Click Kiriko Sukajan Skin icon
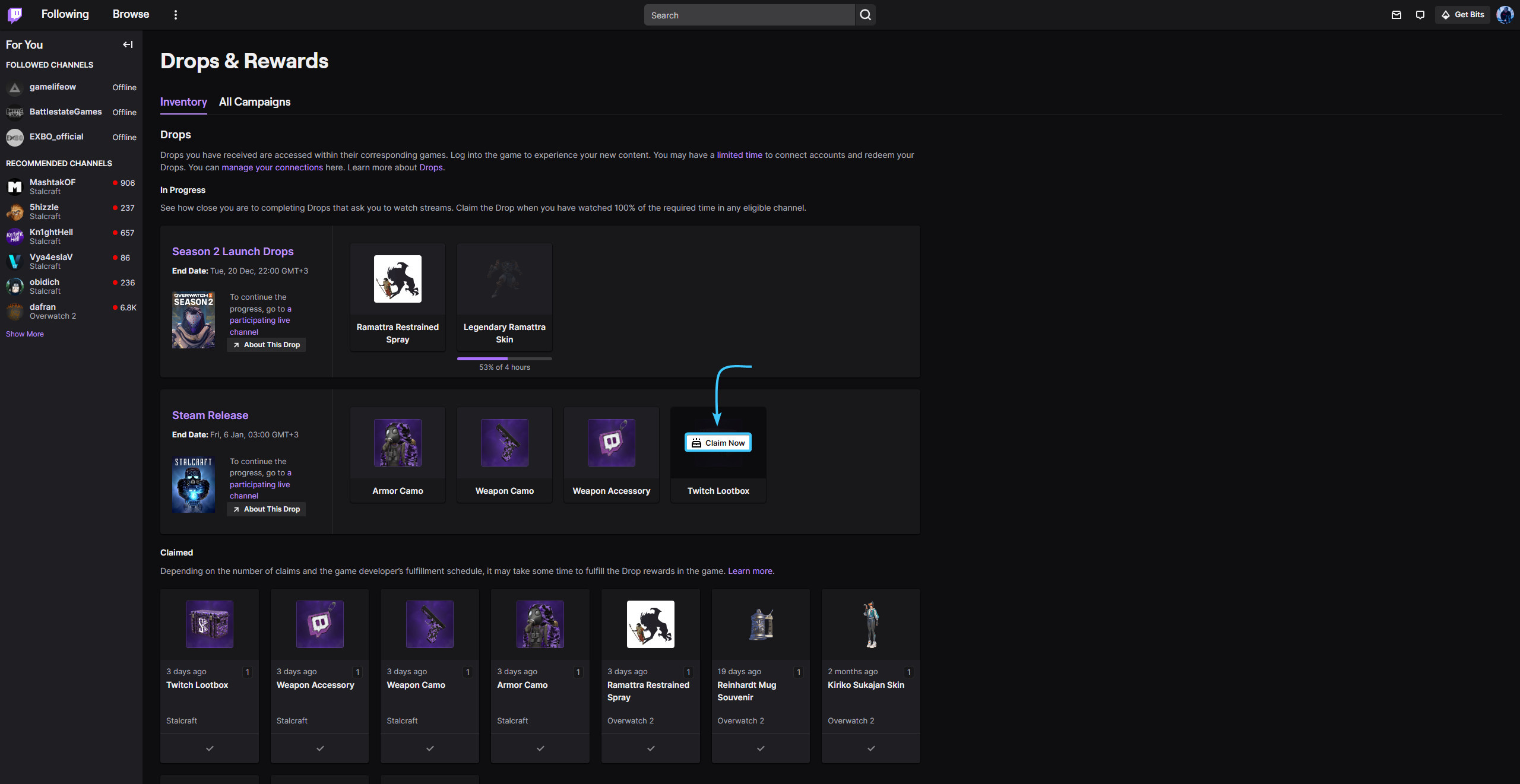 [871, 624]
